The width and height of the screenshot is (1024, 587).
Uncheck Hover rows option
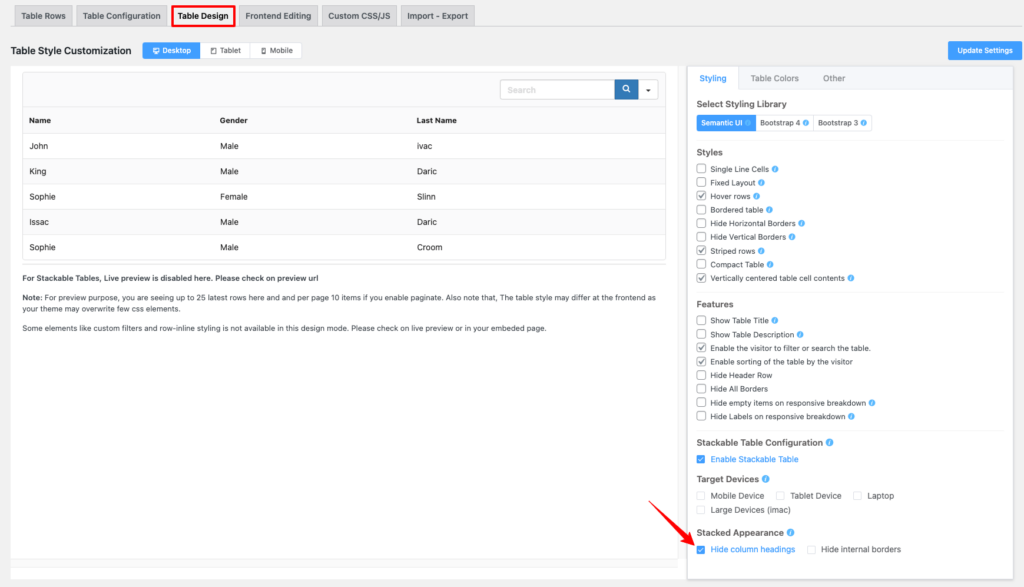(701, 196)
